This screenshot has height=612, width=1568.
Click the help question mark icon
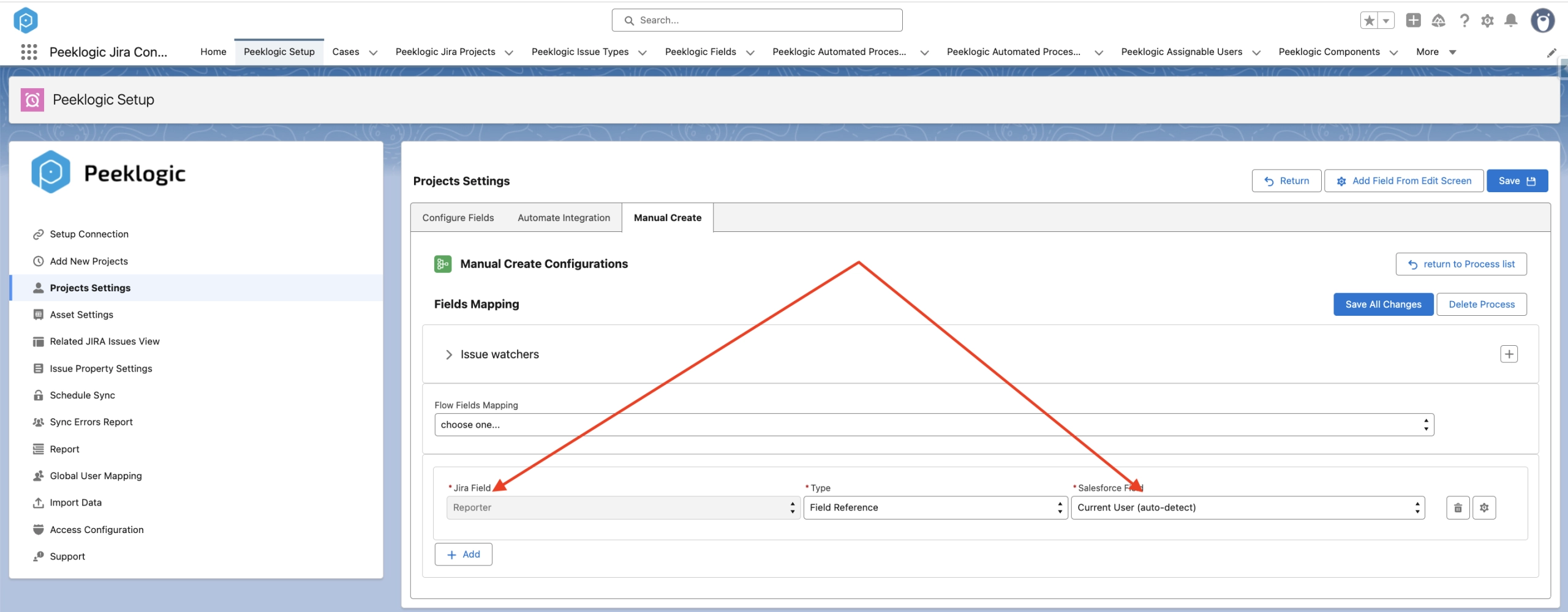pos(1464,21)
